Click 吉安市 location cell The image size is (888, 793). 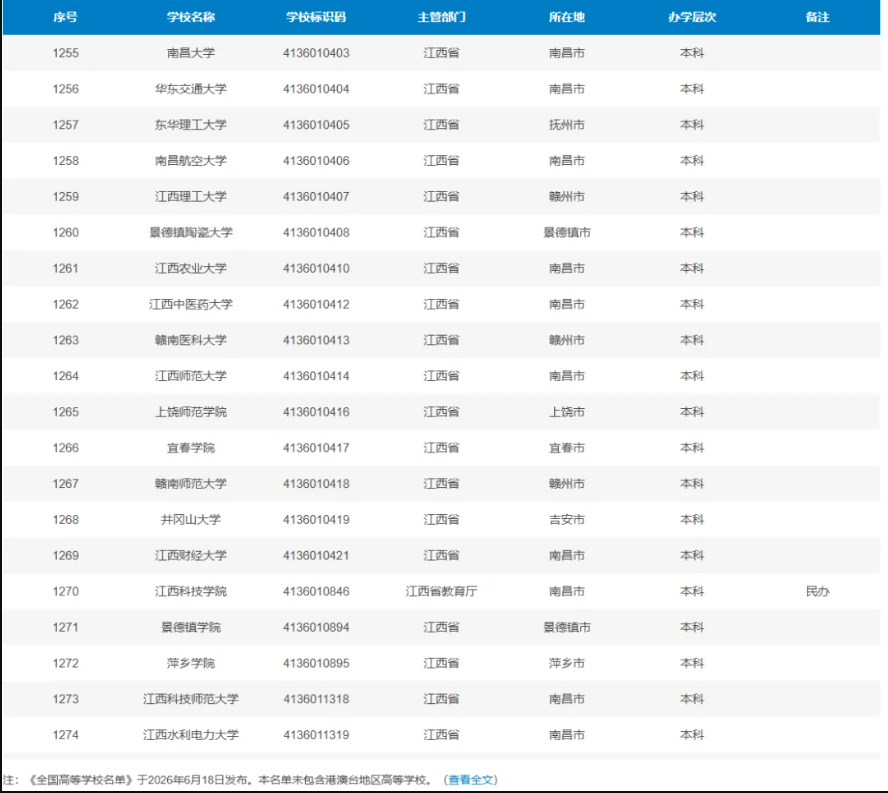(x=566, y=519)
